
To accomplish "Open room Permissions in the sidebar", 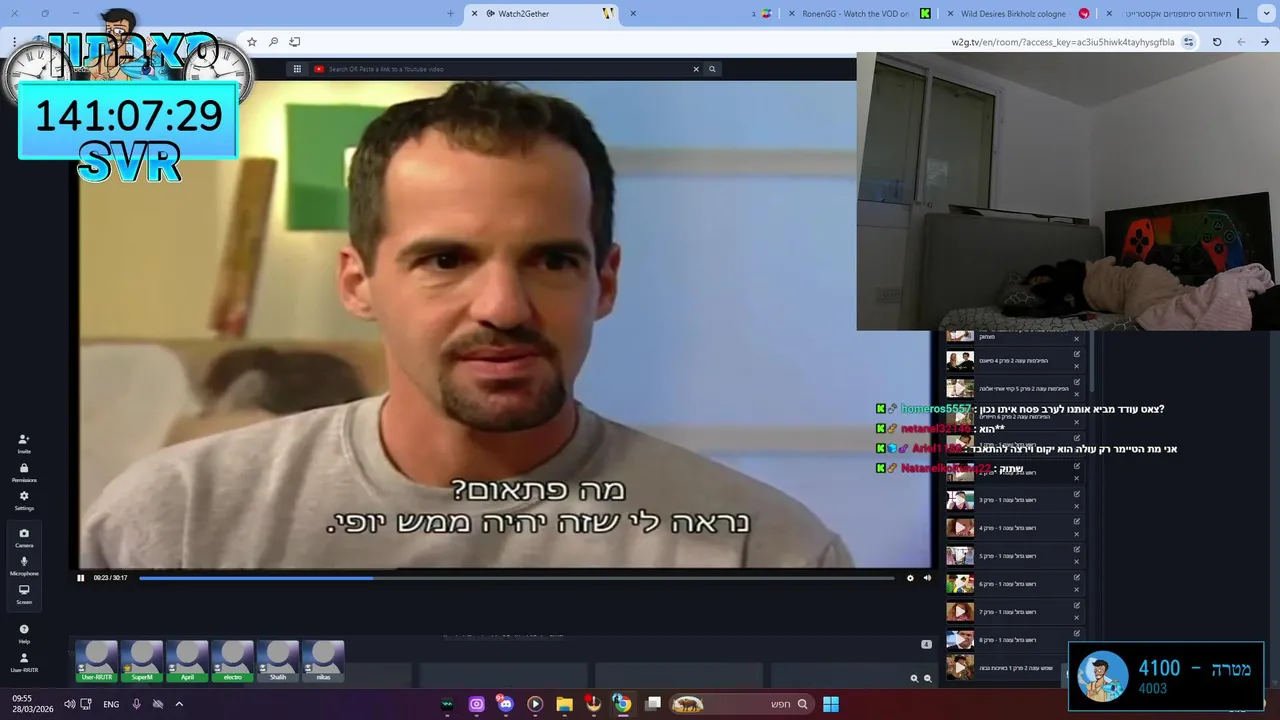I will point(24,472).
